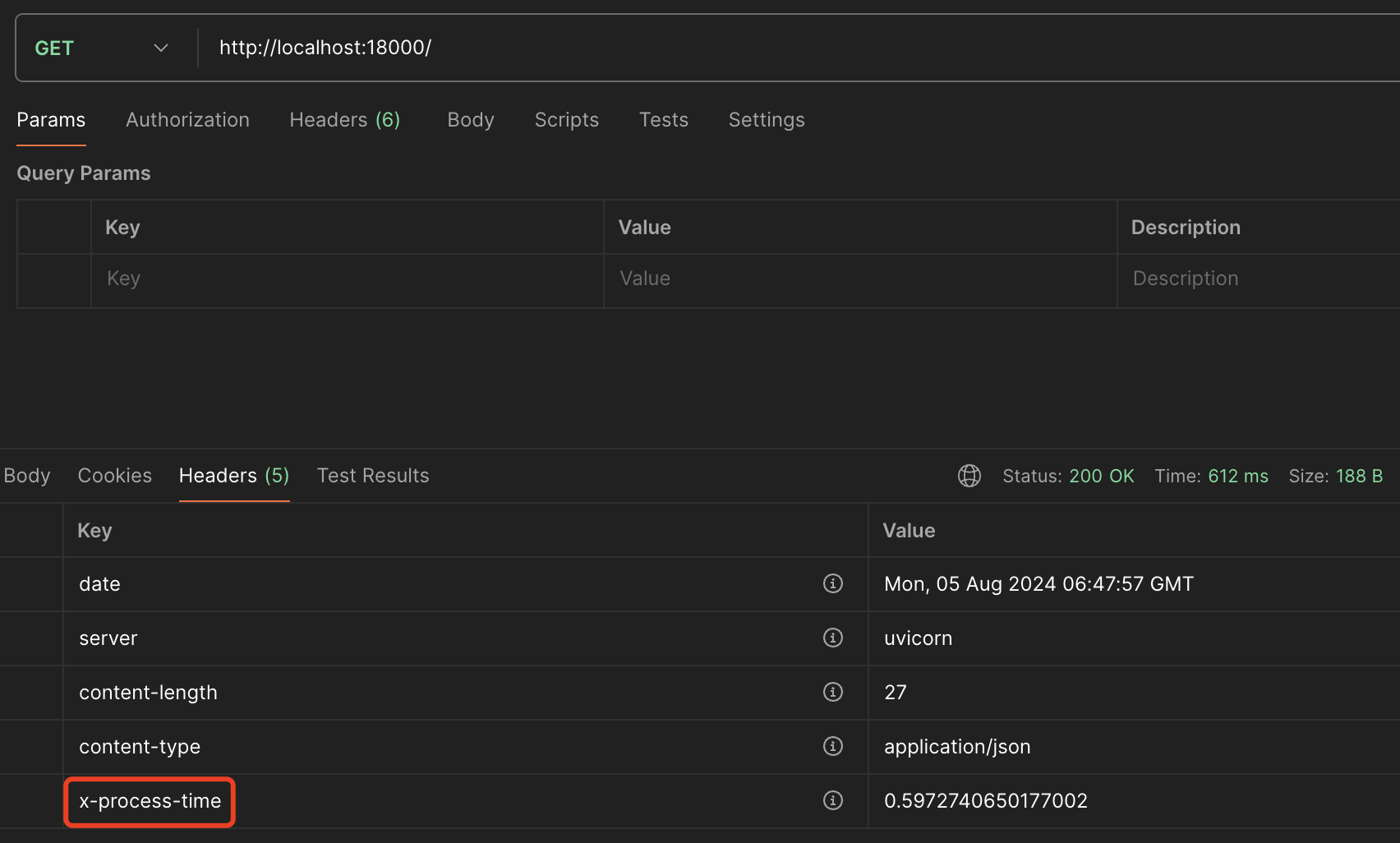This screenshot has width=1400, height=843.
Task: Click the query params Value column header
Action: [645, 228]
